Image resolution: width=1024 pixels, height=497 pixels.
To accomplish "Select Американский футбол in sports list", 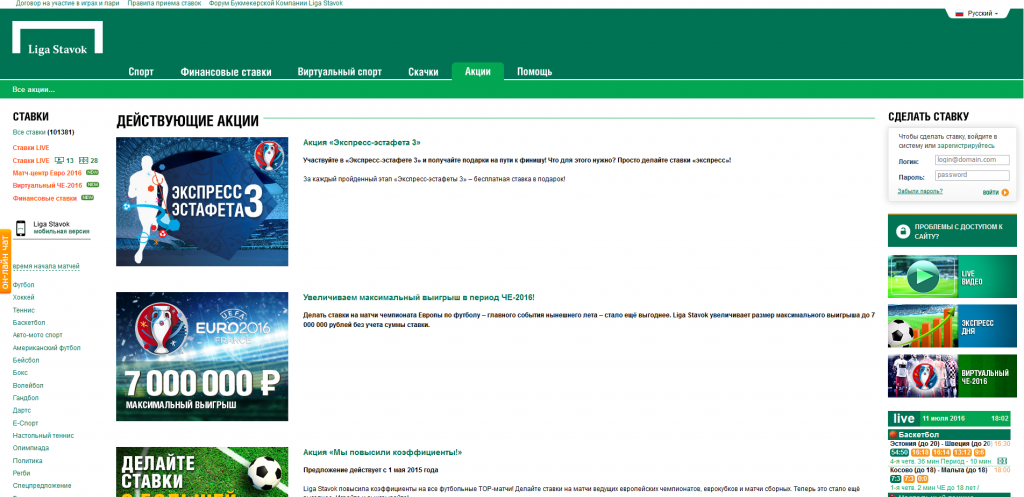I will 46,347.
